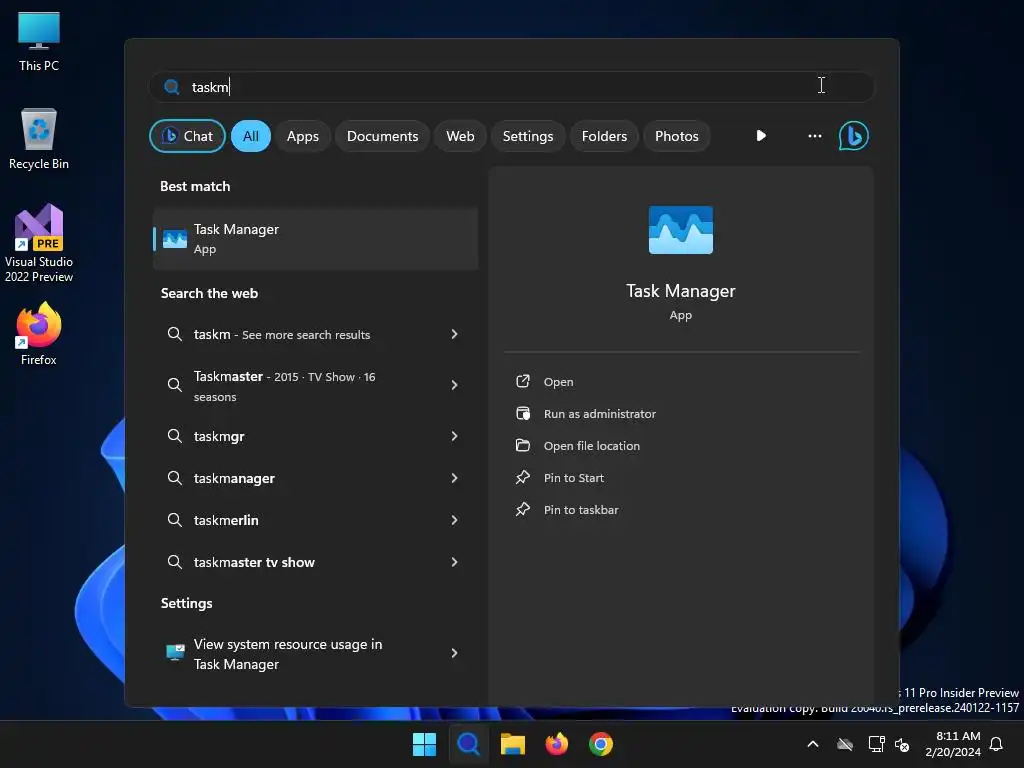Click the Search icon on the taskbar

pos(468,744)
